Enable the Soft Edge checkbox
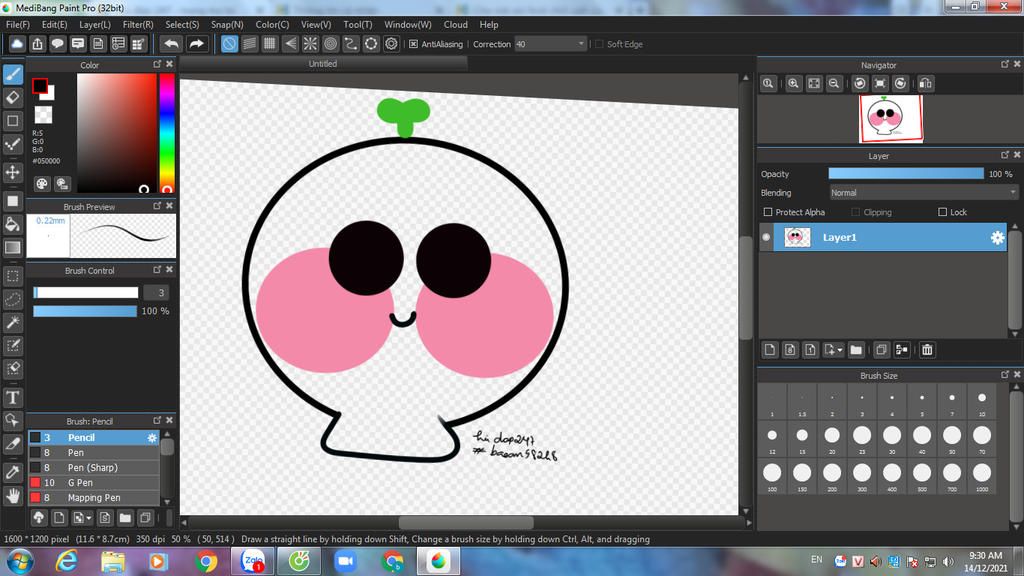This screenshot has width=1024, height=576. 599,44
